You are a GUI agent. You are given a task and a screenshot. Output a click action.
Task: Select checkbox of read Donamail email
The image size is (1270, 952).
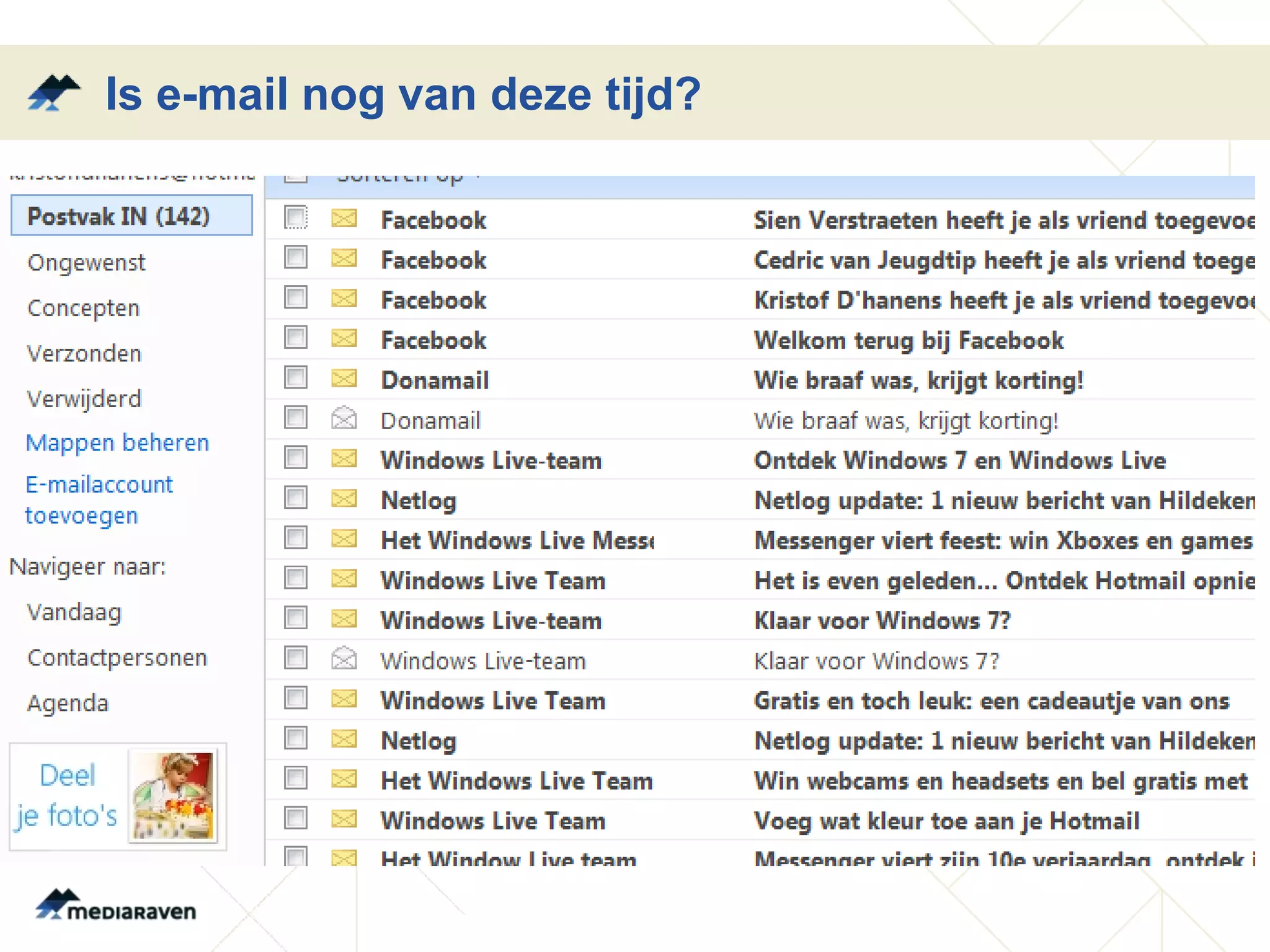[x=296, y=418]
